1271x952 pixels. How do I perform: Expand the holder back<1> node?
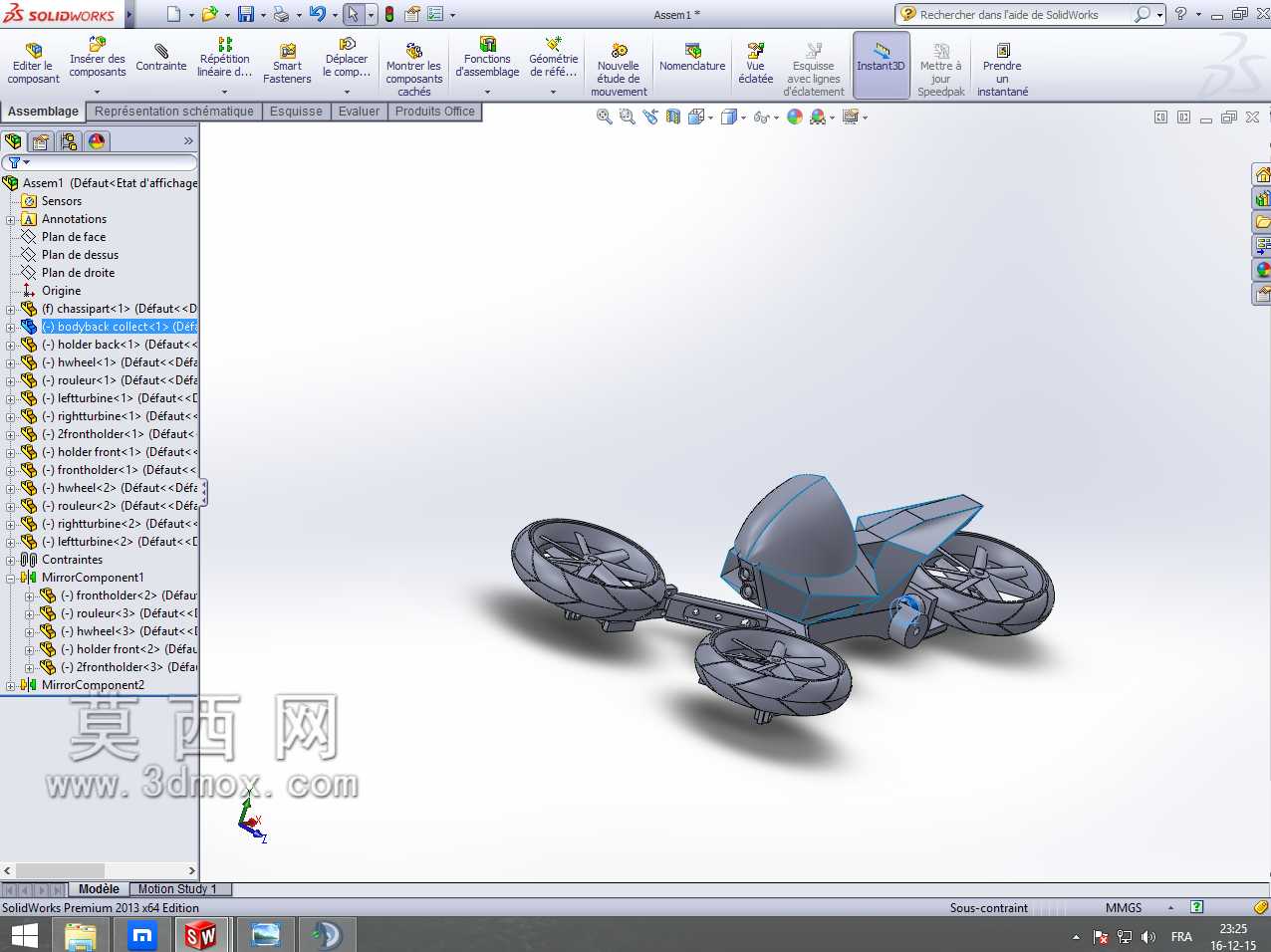tap(11, 346)
